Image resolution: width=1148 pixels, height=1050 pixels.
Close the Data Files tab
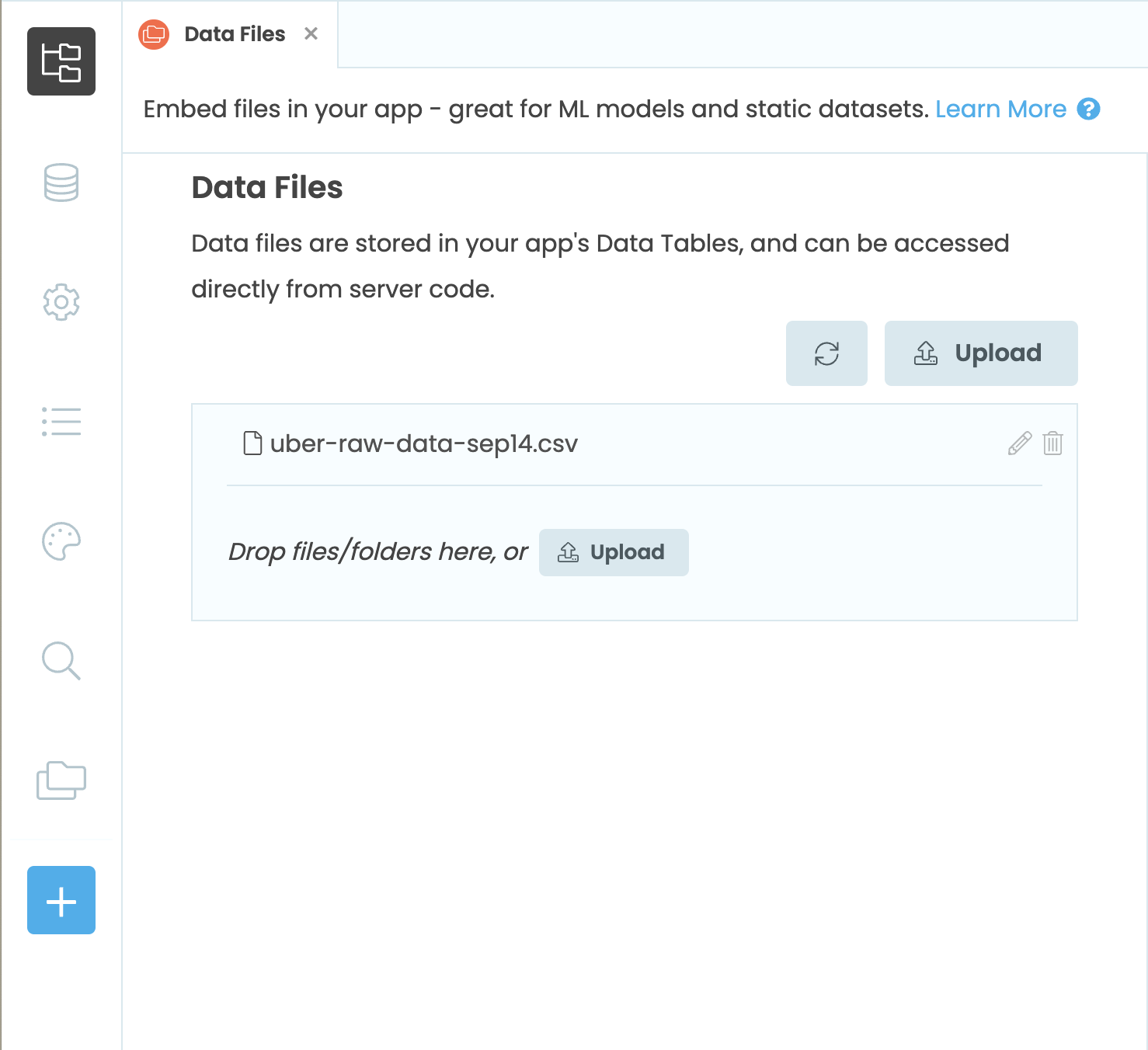tap(311, 33)
